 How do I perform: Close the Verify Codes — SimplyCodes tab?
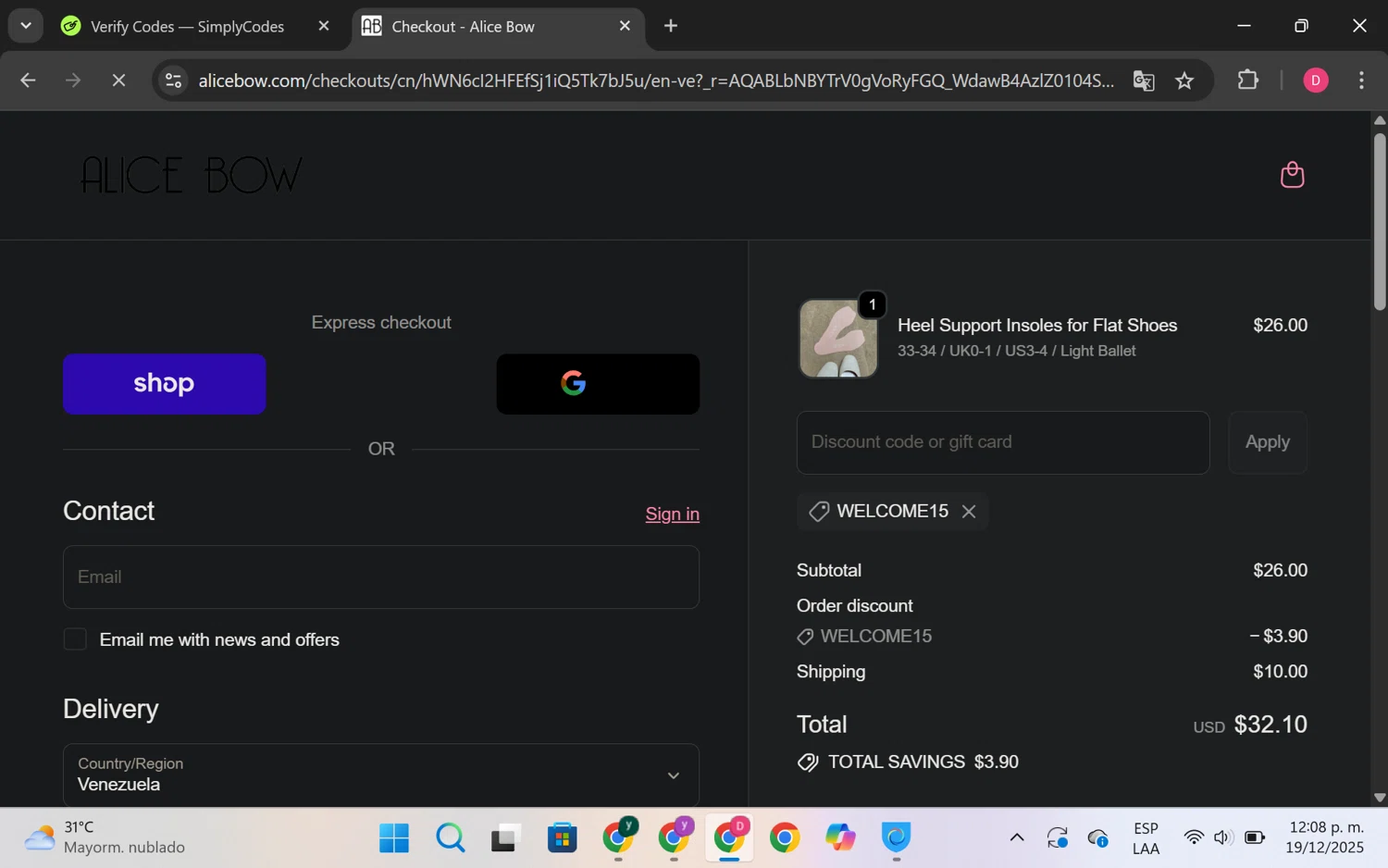coord(324,26)
